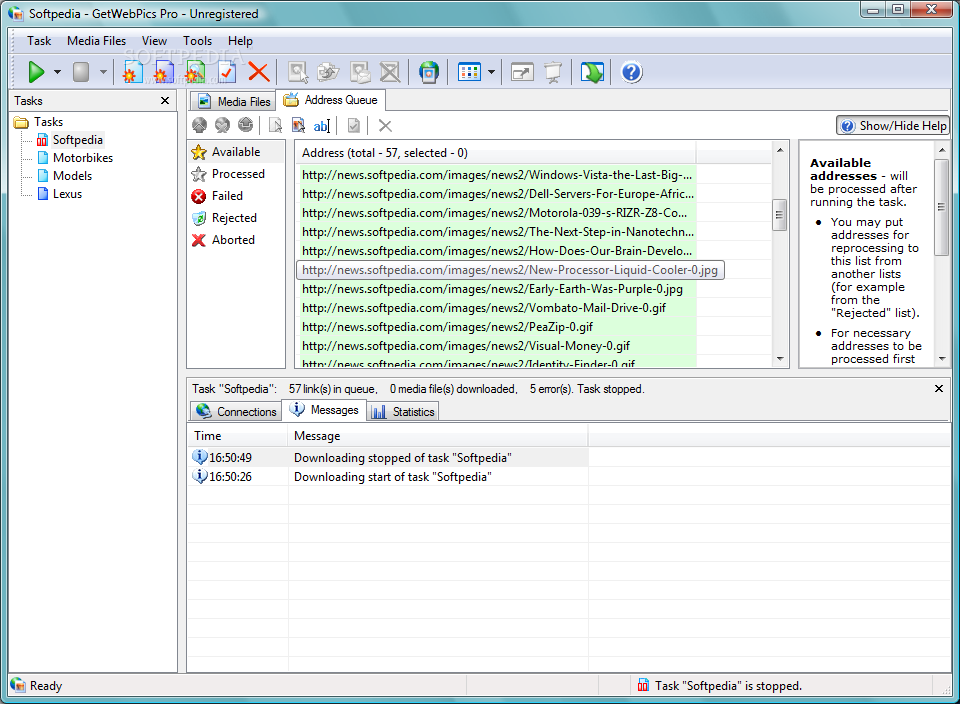Select the Windows-Vista-the-Last-Big address row
The image size is (960, 704).
(x=497, y=175)
